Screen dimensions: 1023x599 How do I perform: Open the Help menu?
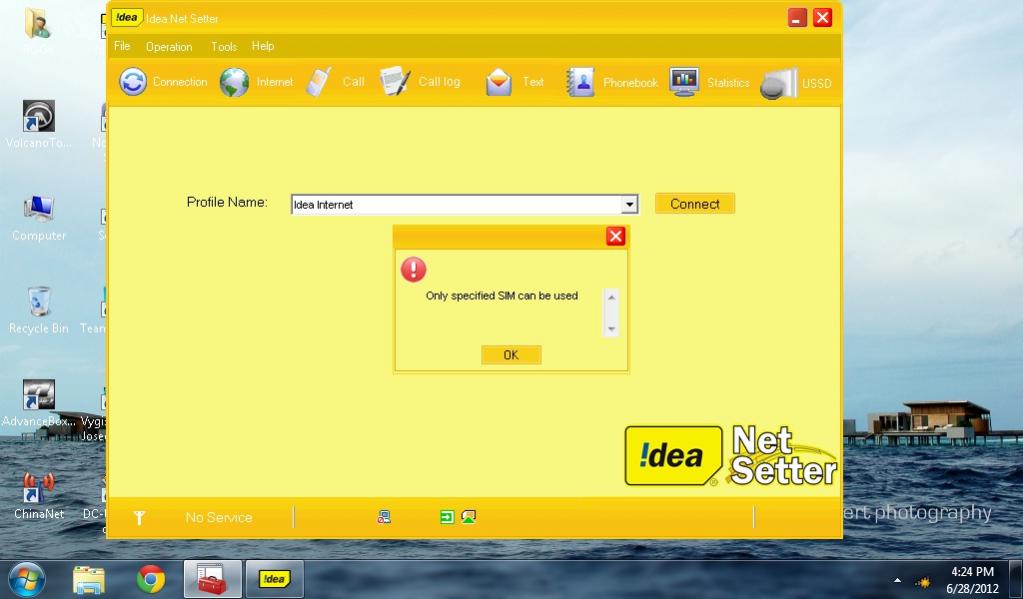click(263, 46)
